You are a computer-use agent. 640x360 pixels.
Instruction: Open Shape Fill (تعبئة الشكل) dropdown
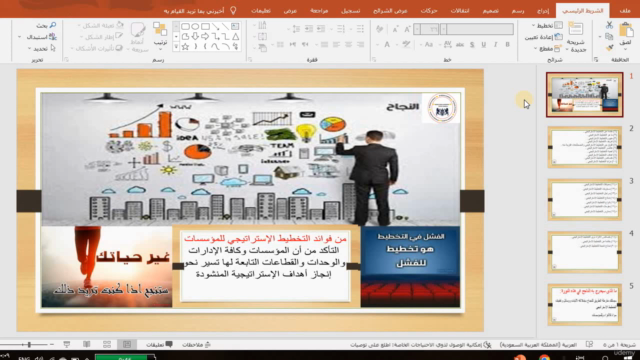[x=101, y=26]
